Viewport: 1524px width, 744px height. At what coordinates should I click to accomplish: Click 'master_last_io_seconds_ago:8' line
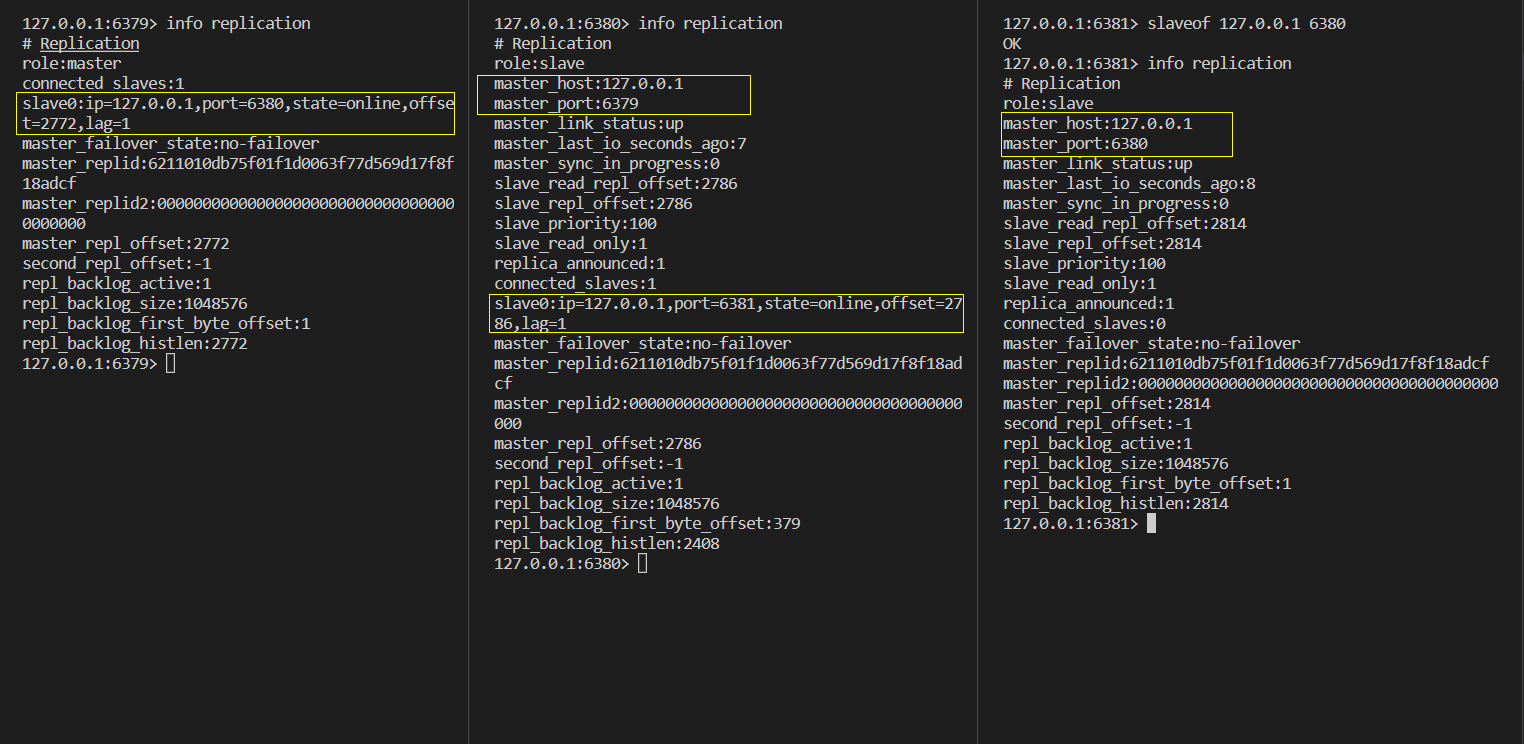1129,183
